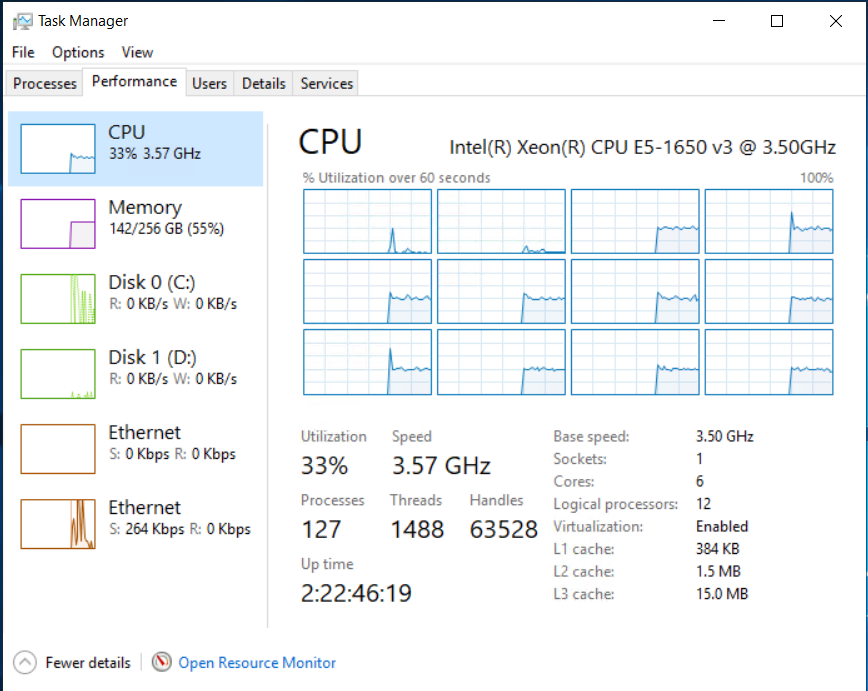
Task: Switch to the Services tab
Action: click(327, 84)
